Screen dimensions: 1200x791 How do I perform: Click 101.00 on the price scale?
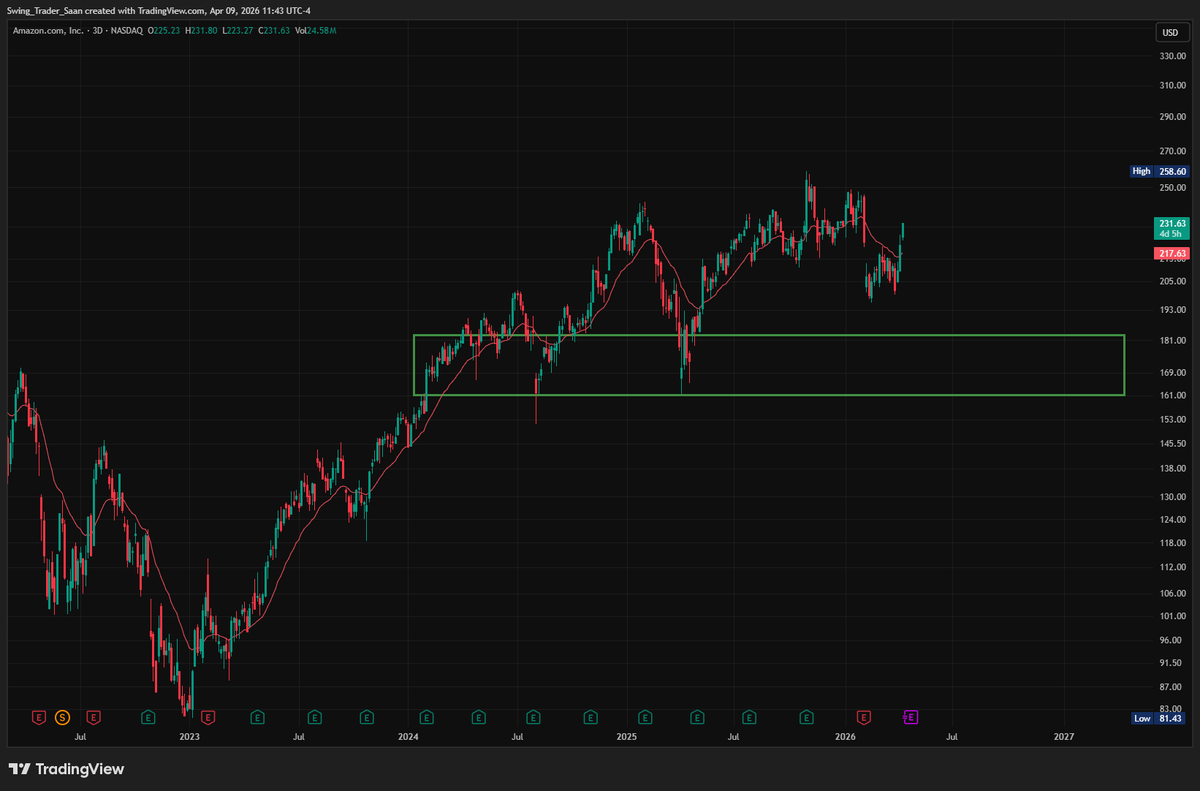coord(1172,616)
